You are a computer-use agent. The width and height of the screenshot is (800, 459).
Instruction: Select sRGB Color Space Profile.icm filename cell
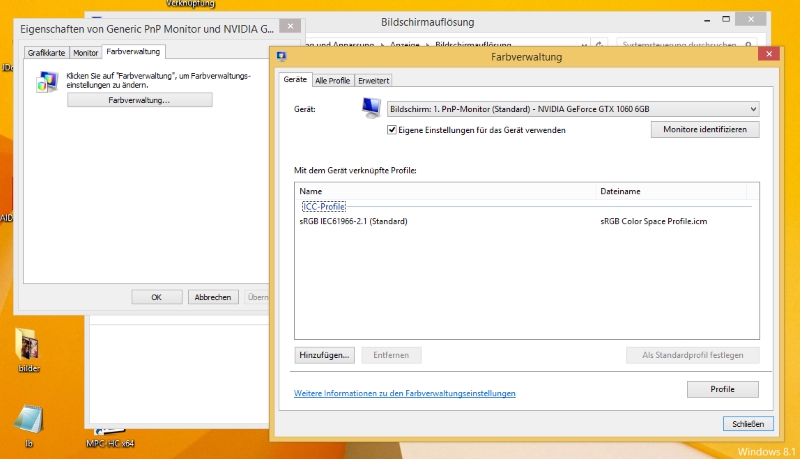pos(654,221)
